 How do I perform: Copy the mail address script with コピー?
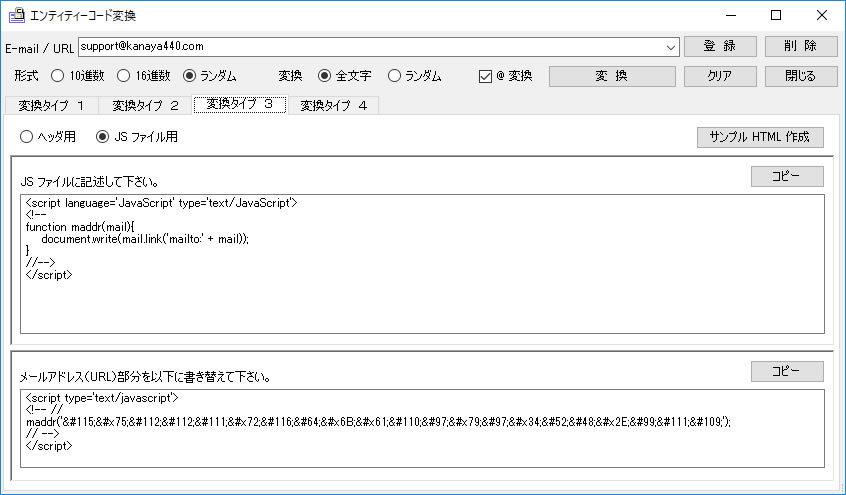click(787, 371)
